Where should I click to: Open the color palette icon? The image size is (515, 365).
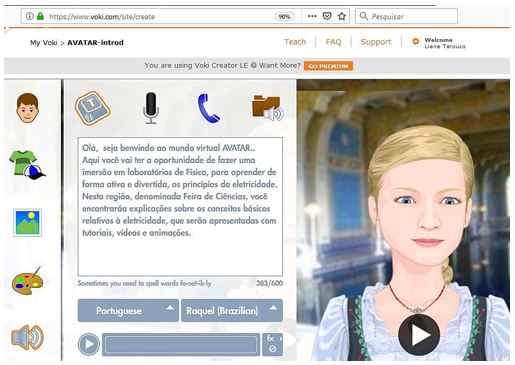(x=28, y=281)
